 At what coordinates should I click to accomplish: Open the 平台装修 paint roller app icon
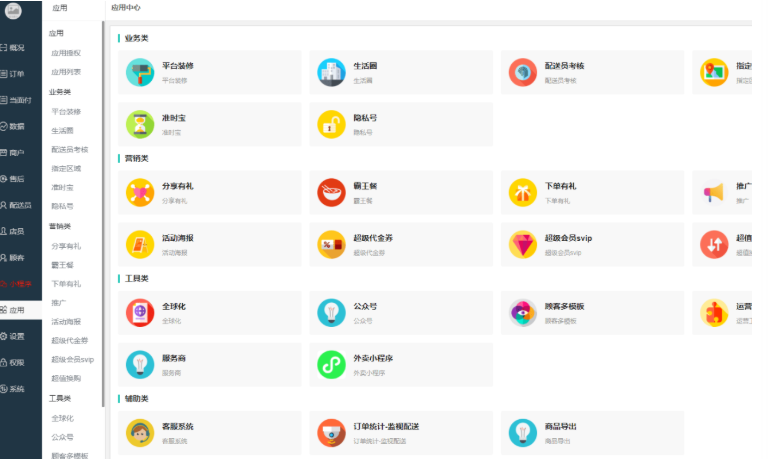(x=140, y=72)
